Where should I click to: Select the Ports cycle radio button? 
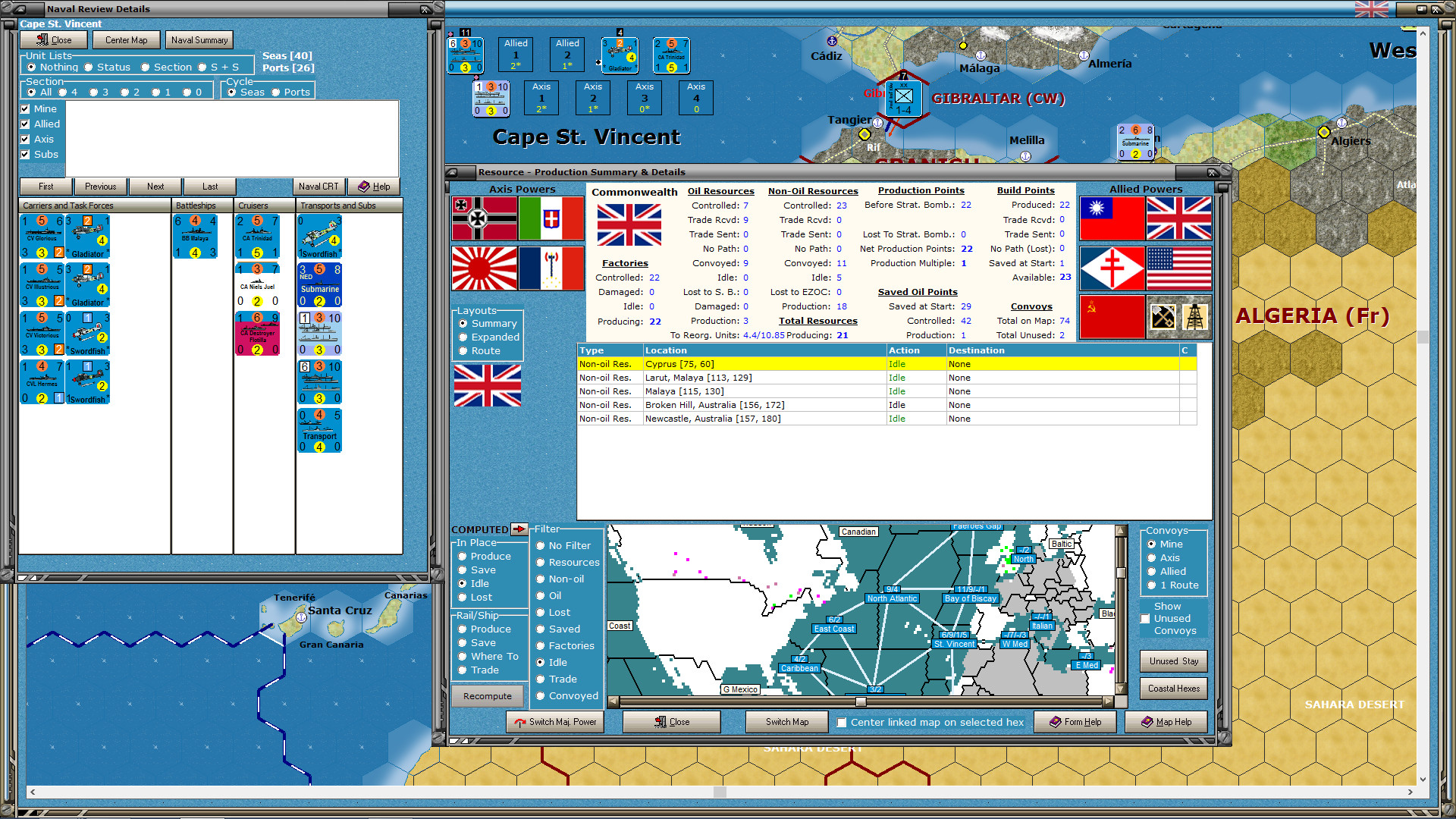pyautogui.click(x=276, y=93)
